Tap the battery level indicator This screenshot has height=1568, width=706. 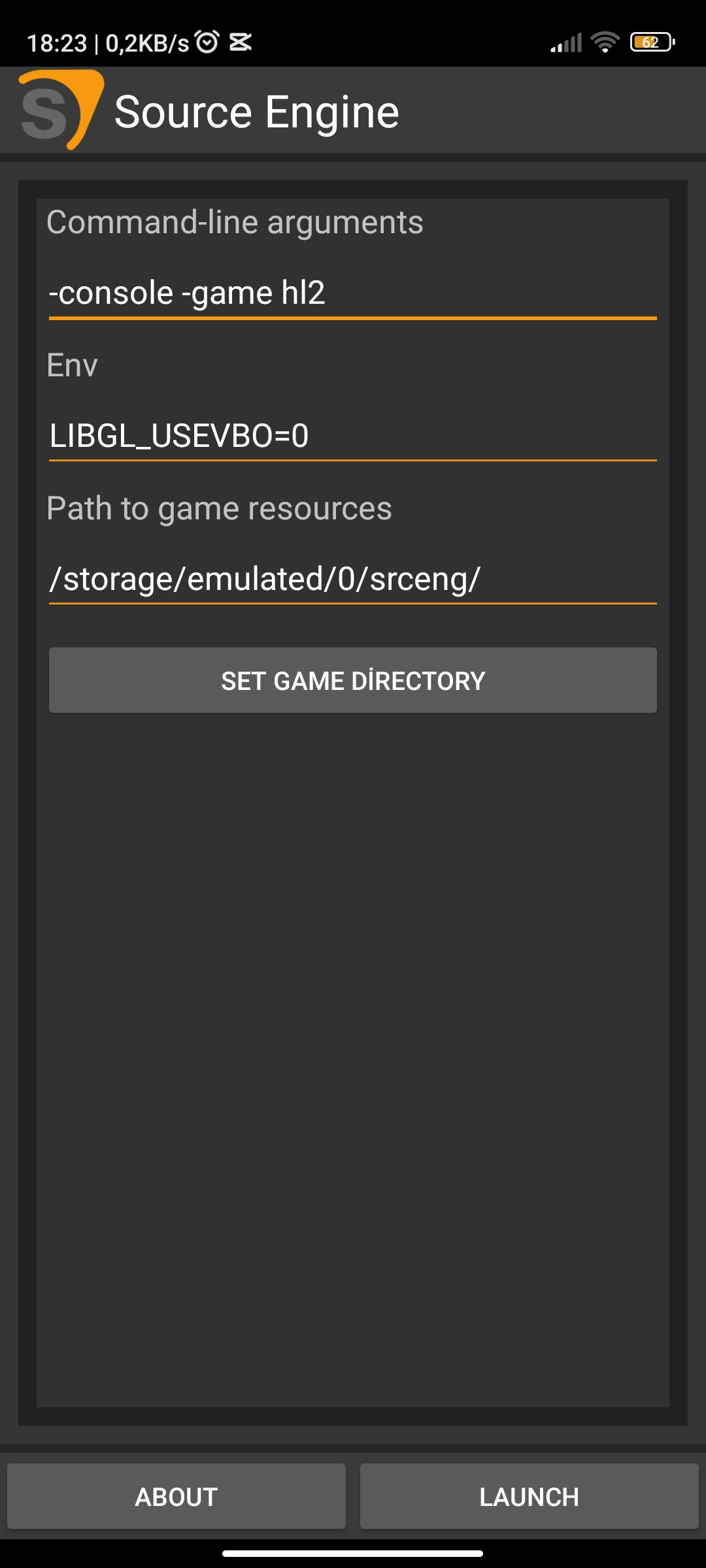[652, 42]
